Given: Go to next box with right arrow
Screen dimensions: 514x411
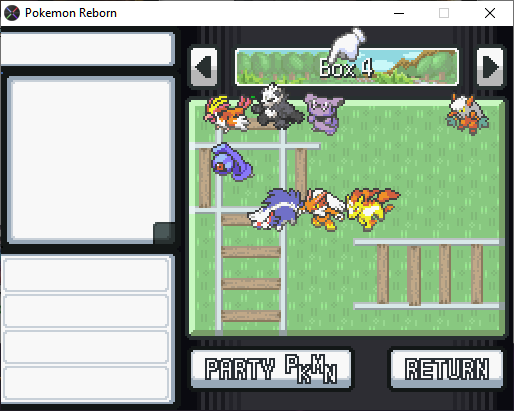Looking at the screenshot, I should pos(490,67).
